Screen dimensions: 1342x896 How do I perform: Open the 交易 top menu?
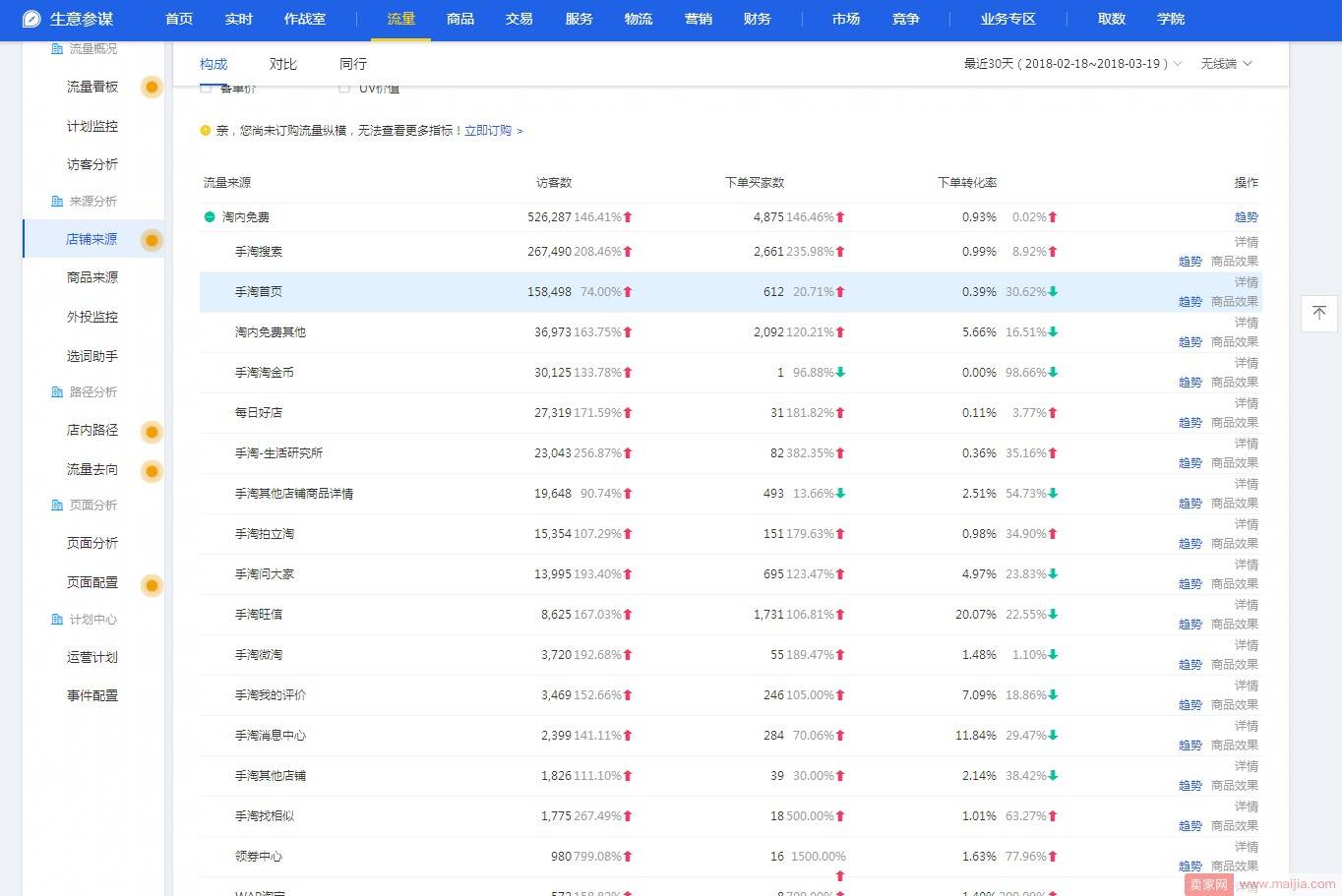pos(519,19)
